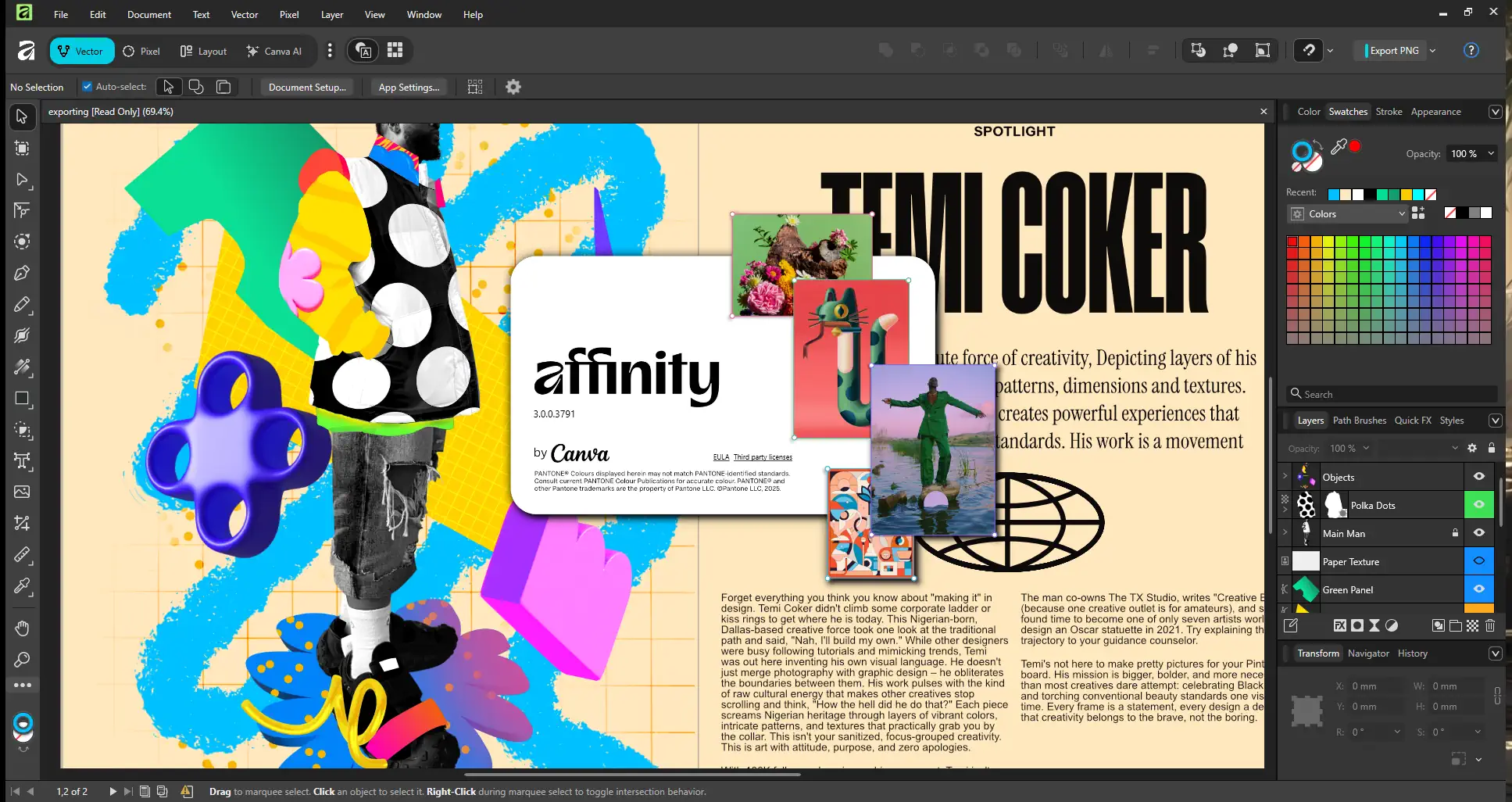1512x802 pixels.
Task: Hide the Objects layer
Action: coord(1478,476)
